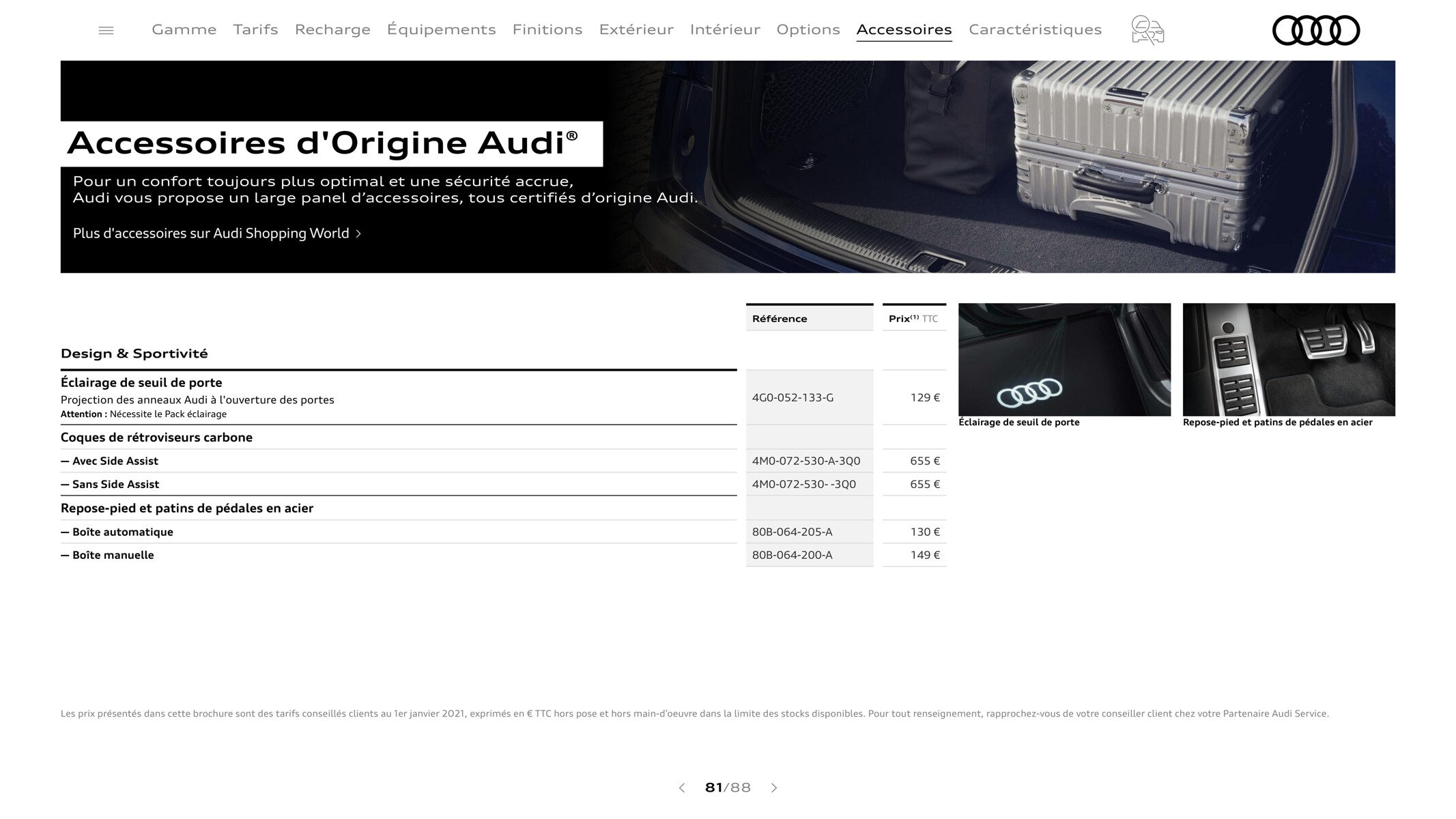
Task: Click the '— Avec Side Assist' row
Action: pyautogui.click(x=399, y=461)
